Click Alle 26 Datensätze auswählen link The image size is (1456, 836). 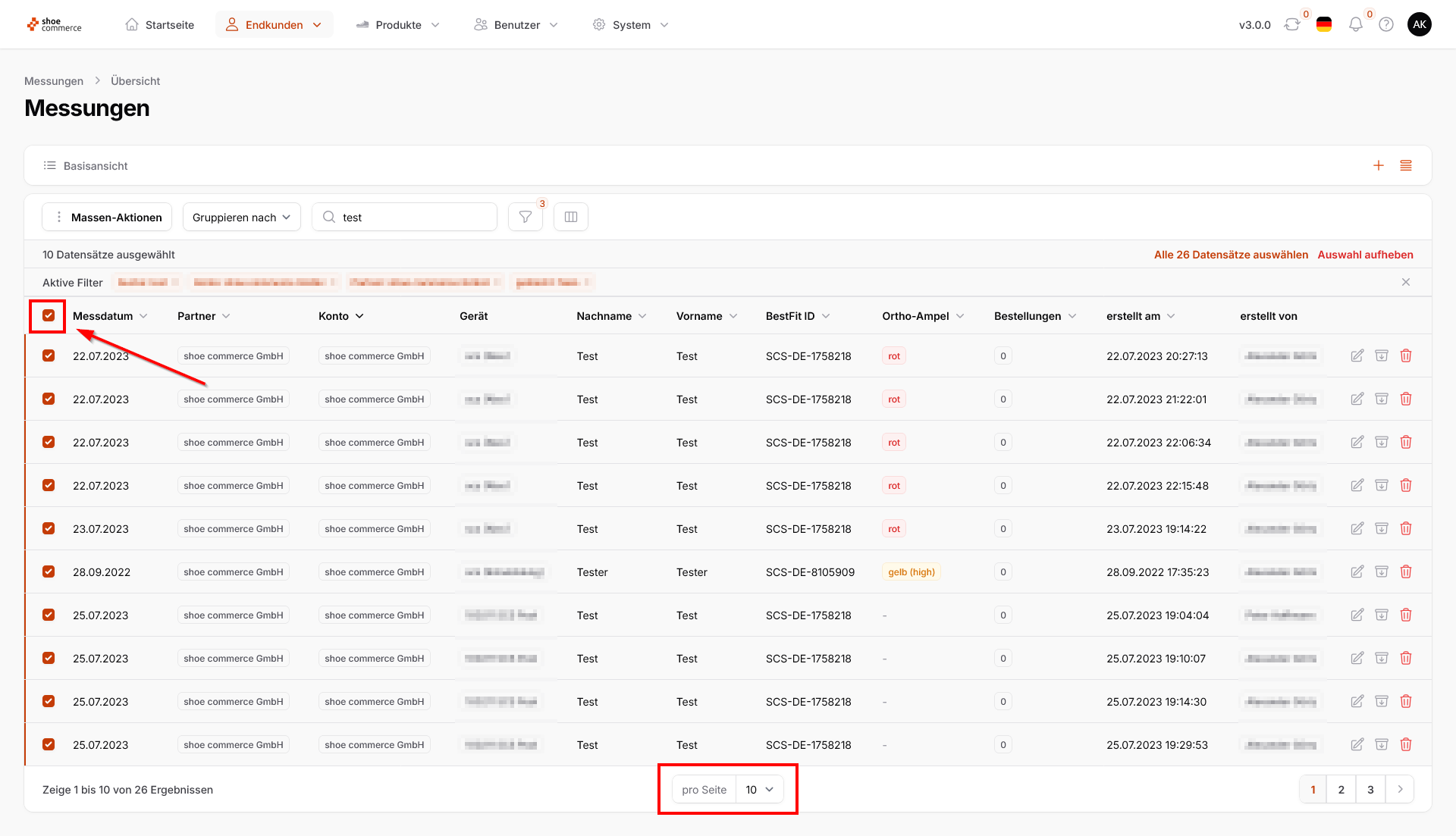pos(1231,255)
